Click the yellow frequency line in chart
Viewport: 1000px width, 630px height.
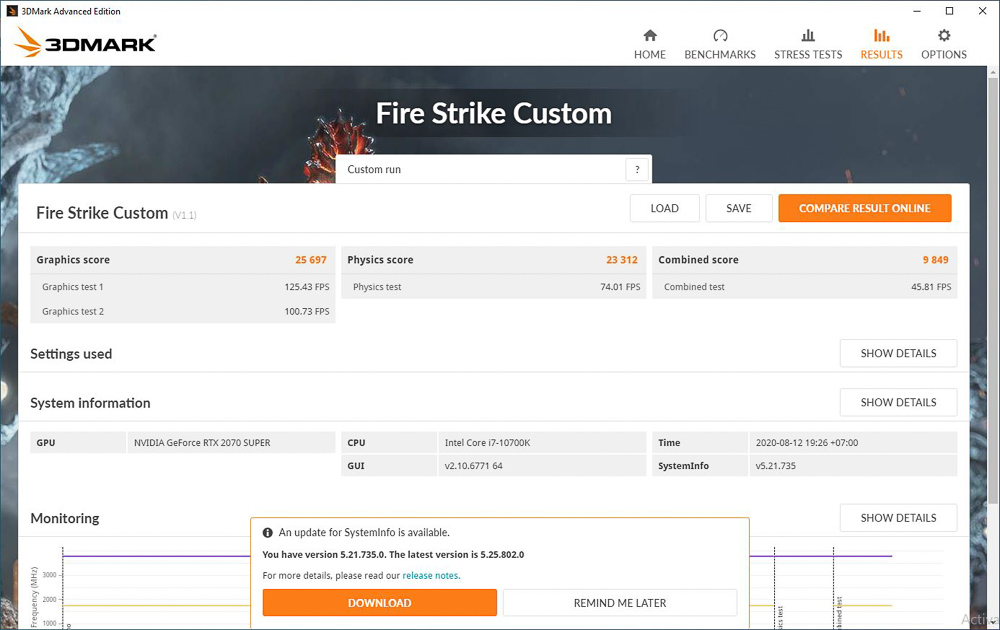pyautogui.click(x=156, y=606)
